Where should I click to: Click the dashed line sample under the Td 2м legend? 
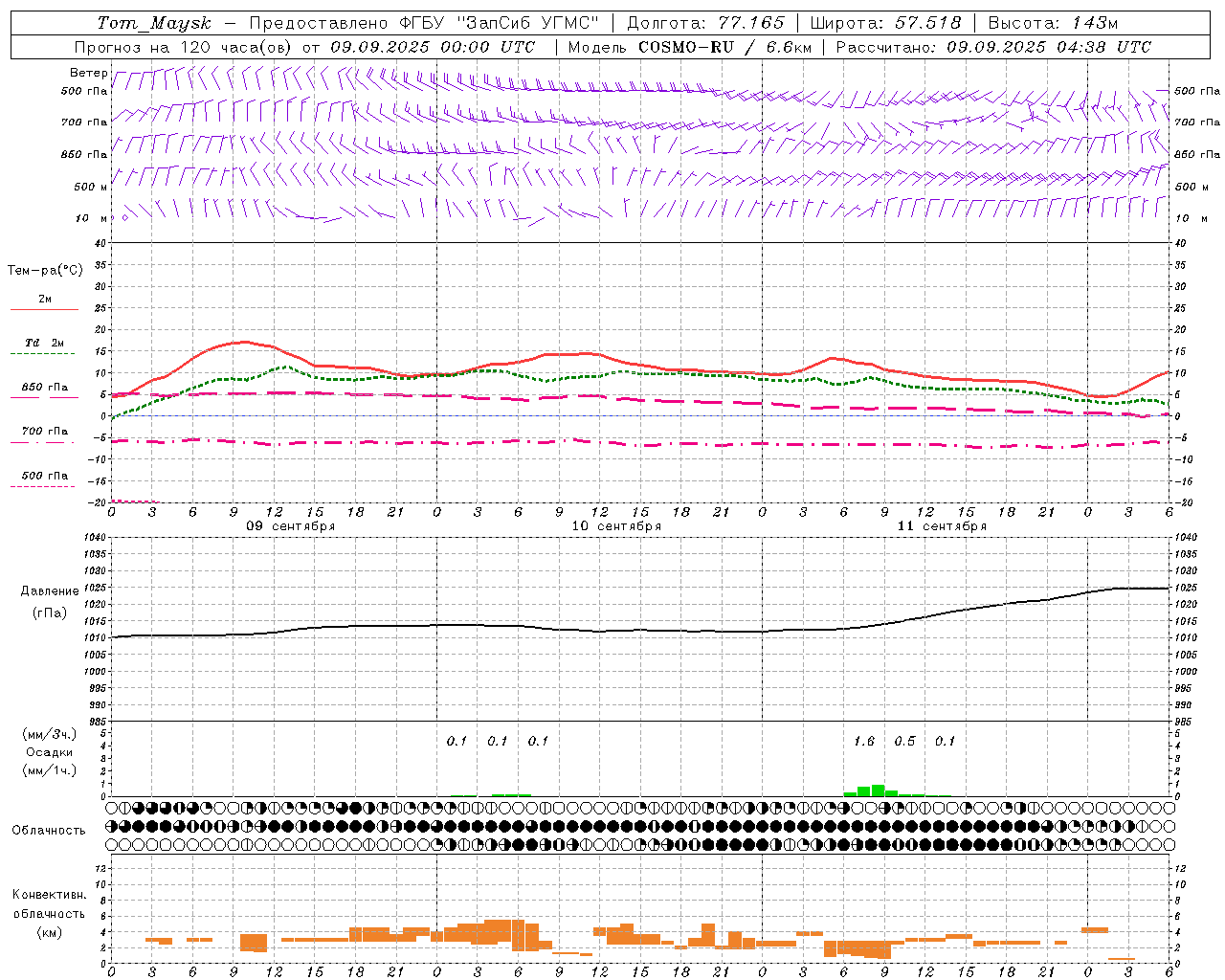point(44,354)
